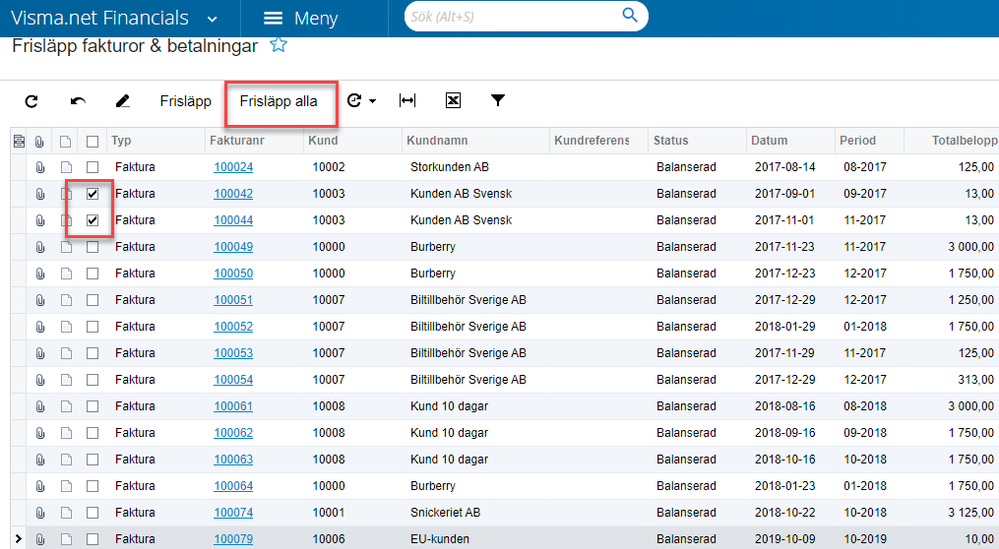Screen dimensions: 999x549
Task: Uncheck the box for invoice 100044
Action: tap(92, 220)
